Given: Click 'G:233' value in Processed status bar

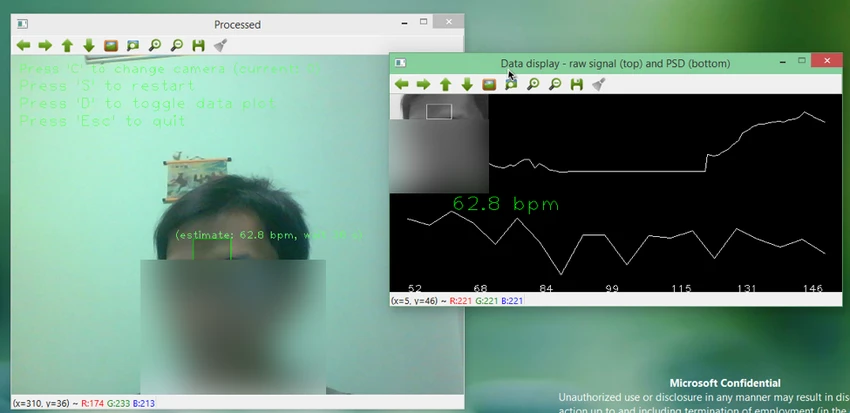Looking at the screenshot, I should 118,403.
